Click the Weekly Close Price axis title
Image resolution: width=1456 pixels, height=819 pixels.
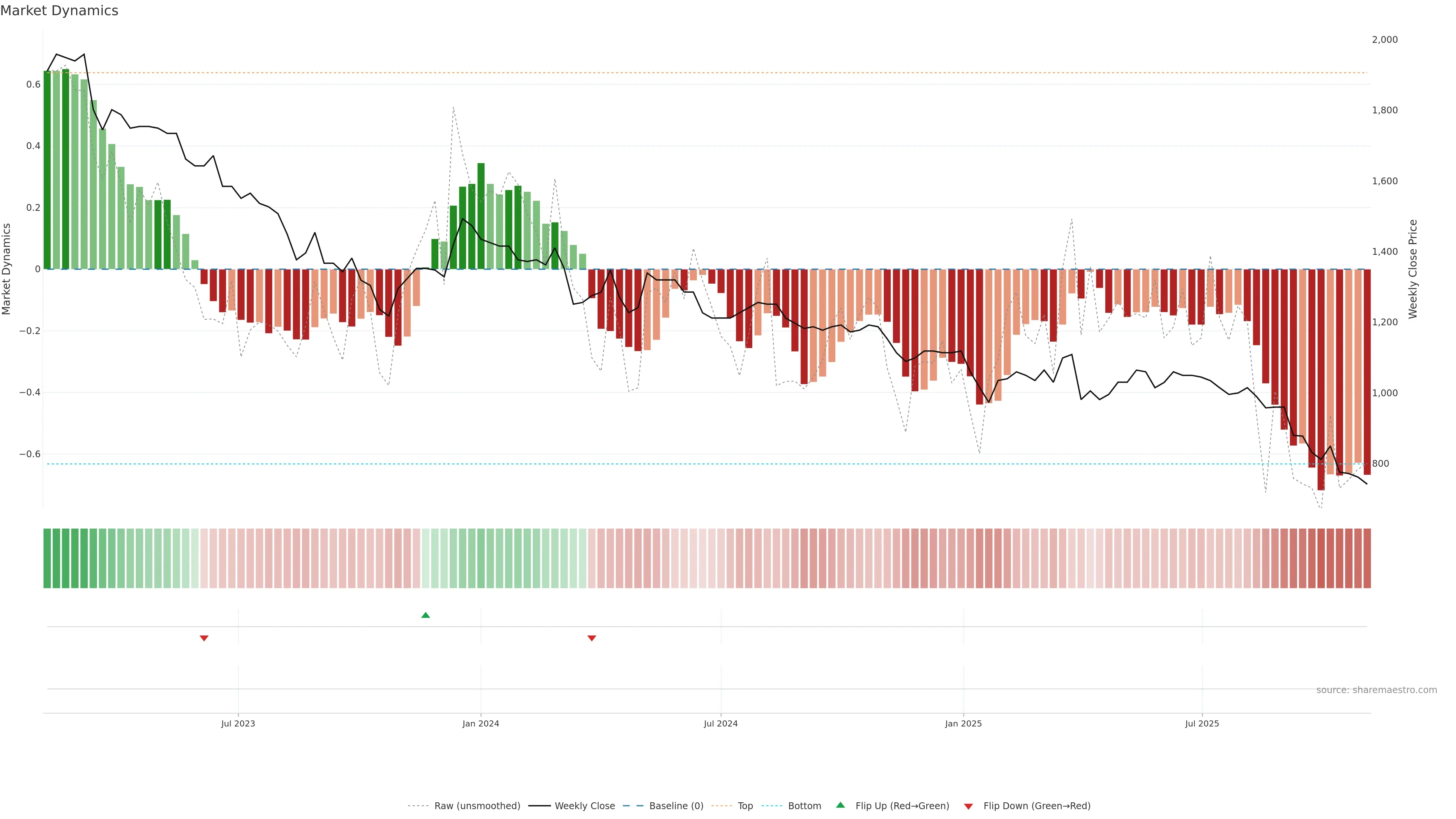coord(1412,269)
